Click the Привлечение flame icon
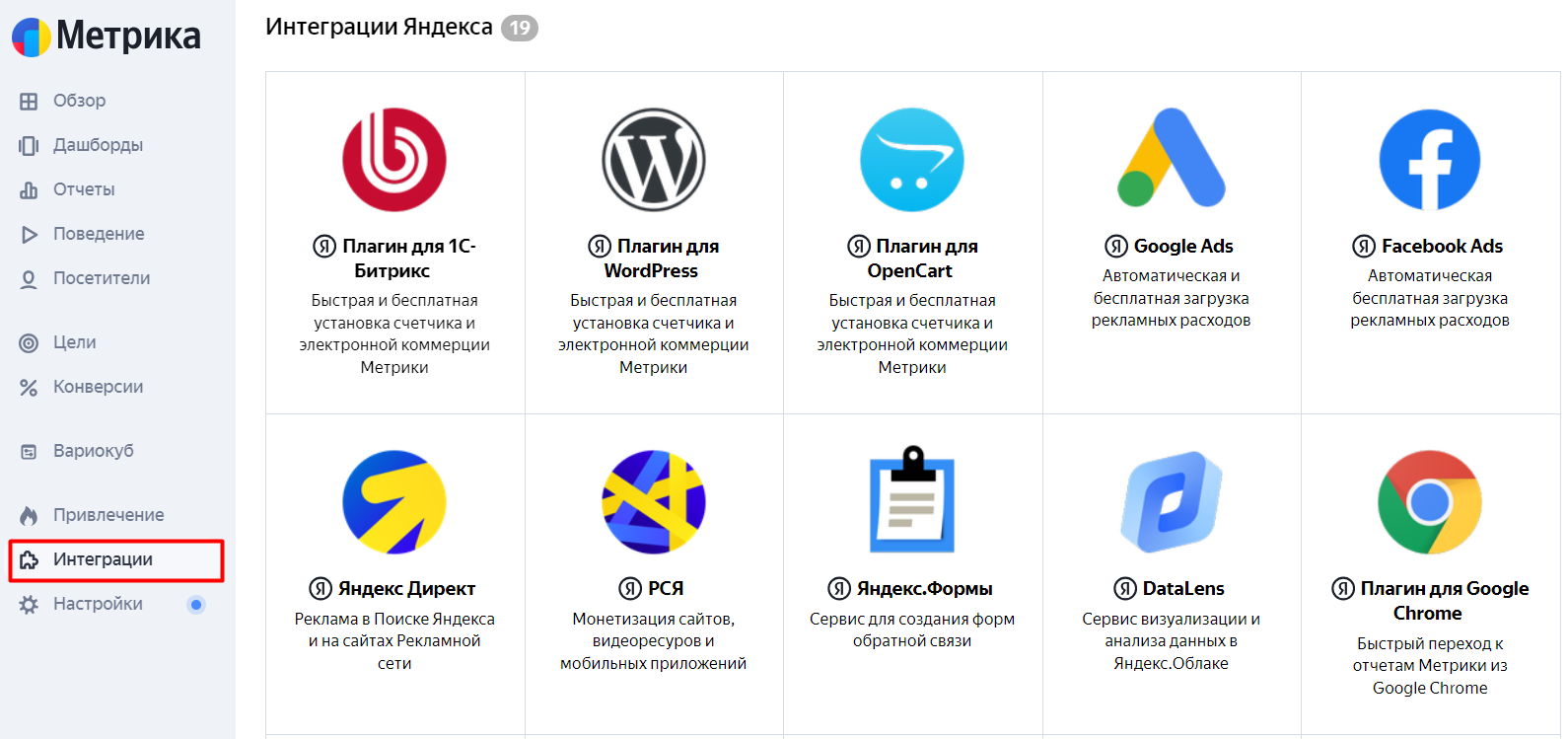Screen dimensions: 1568x739 click(29, 515)
